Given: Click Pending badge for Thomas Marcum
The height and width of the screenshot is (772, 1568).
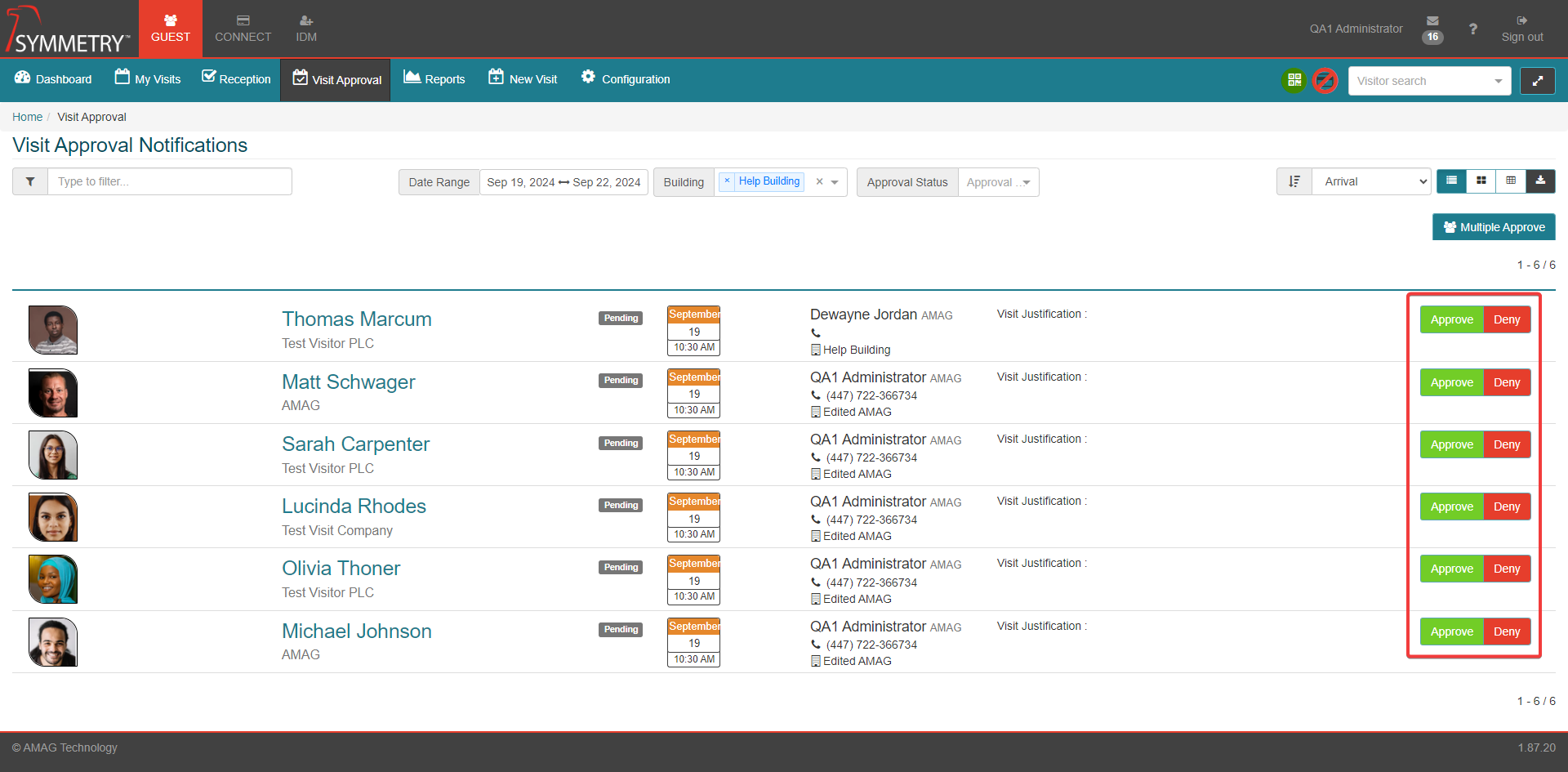Looking at the screenshot, I should click(x=621, y=318).
